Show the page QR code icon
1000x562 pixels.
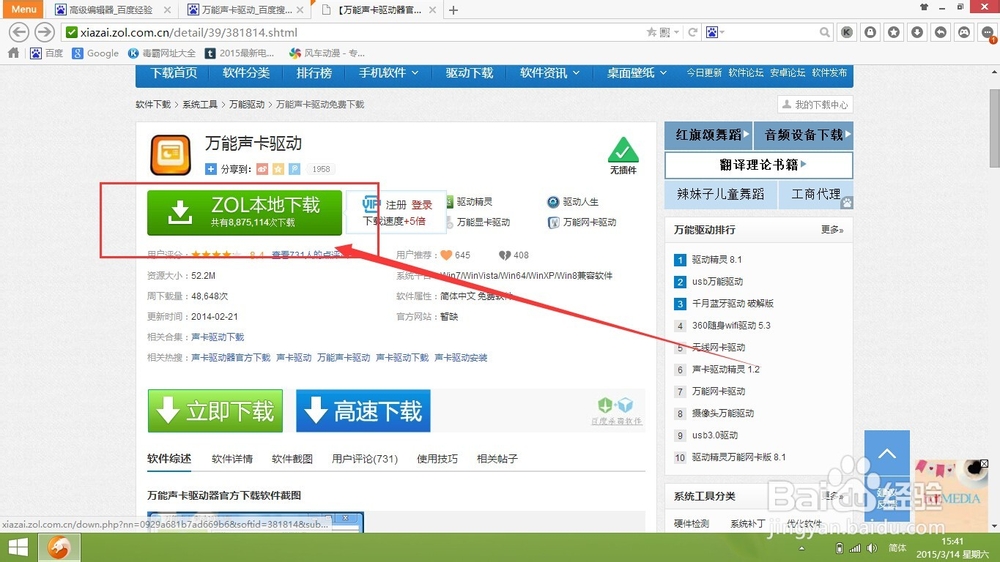(665, 32)
